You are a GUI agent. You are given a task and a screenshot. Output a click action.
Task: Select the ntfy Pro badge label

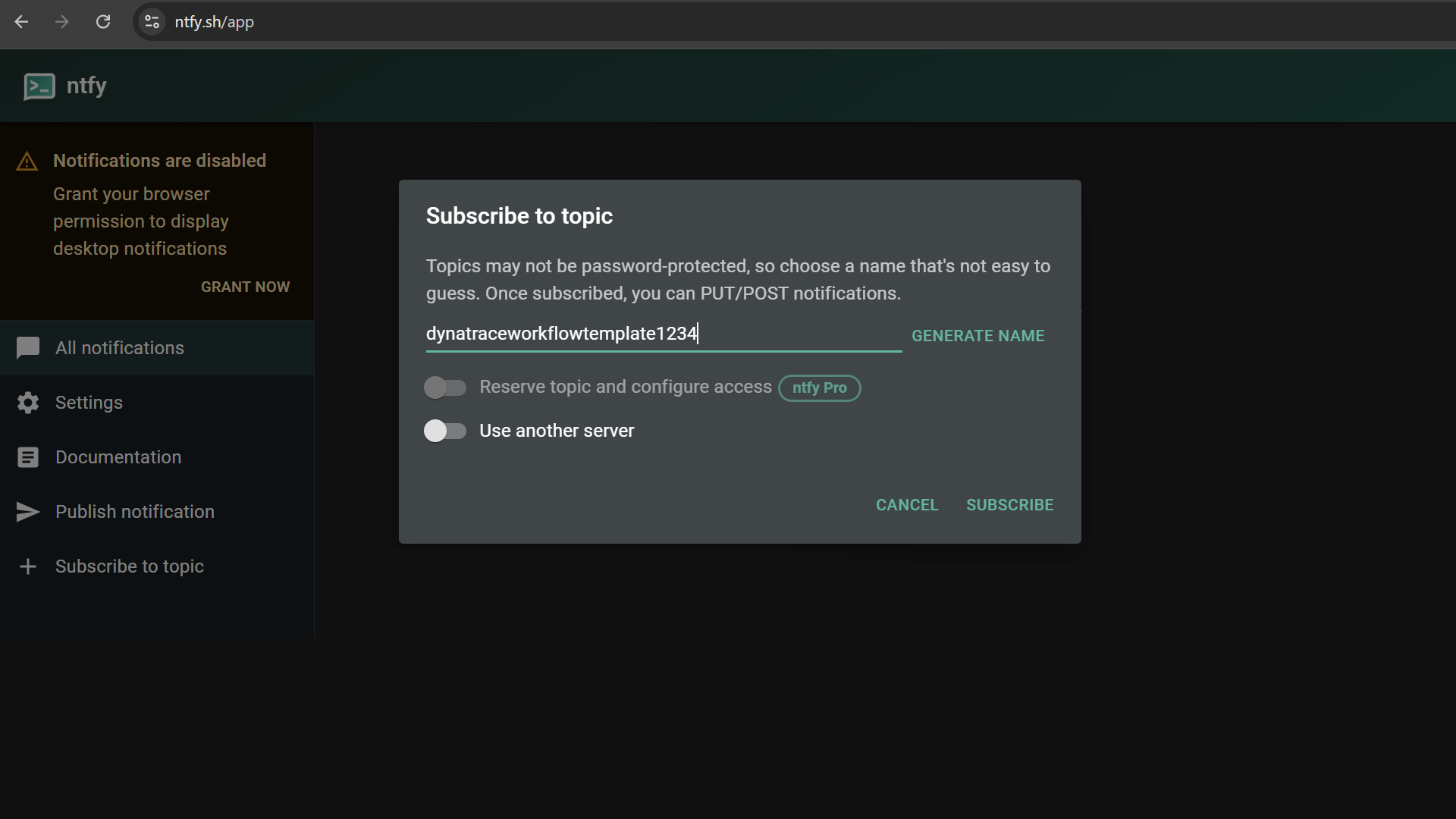(x=819, y=388)
